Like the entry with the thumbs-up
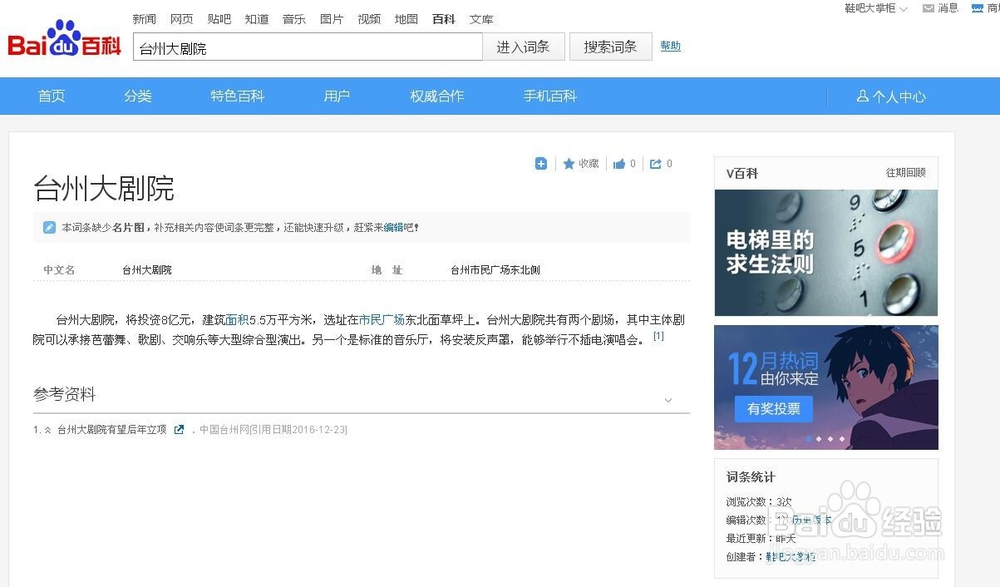 [619, 163]
